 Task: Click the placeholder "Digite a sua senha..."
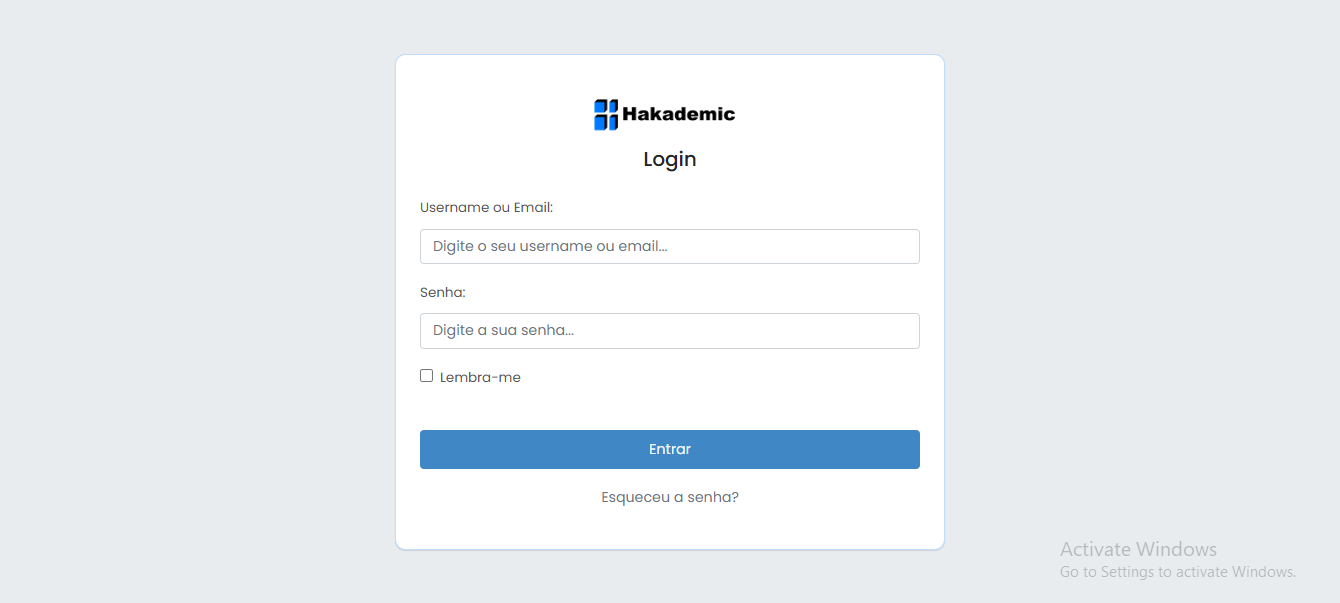pyautogui.click(x=503, y=331)
